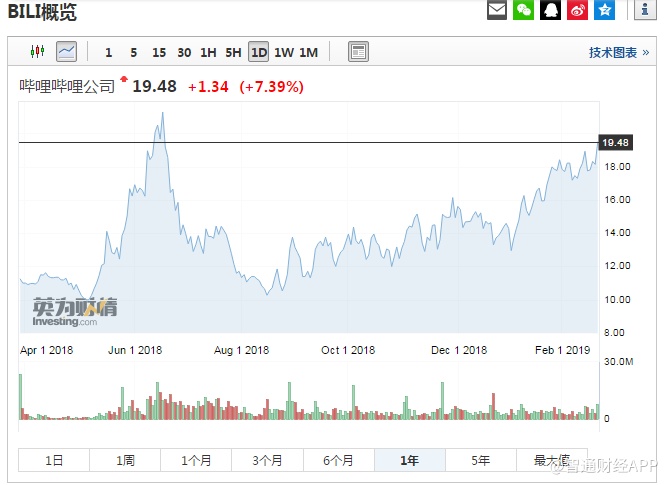The width and height of the screenshot is (668, 485).
Task: Share to Weibo with red icon
Action: tap(578, 11)
